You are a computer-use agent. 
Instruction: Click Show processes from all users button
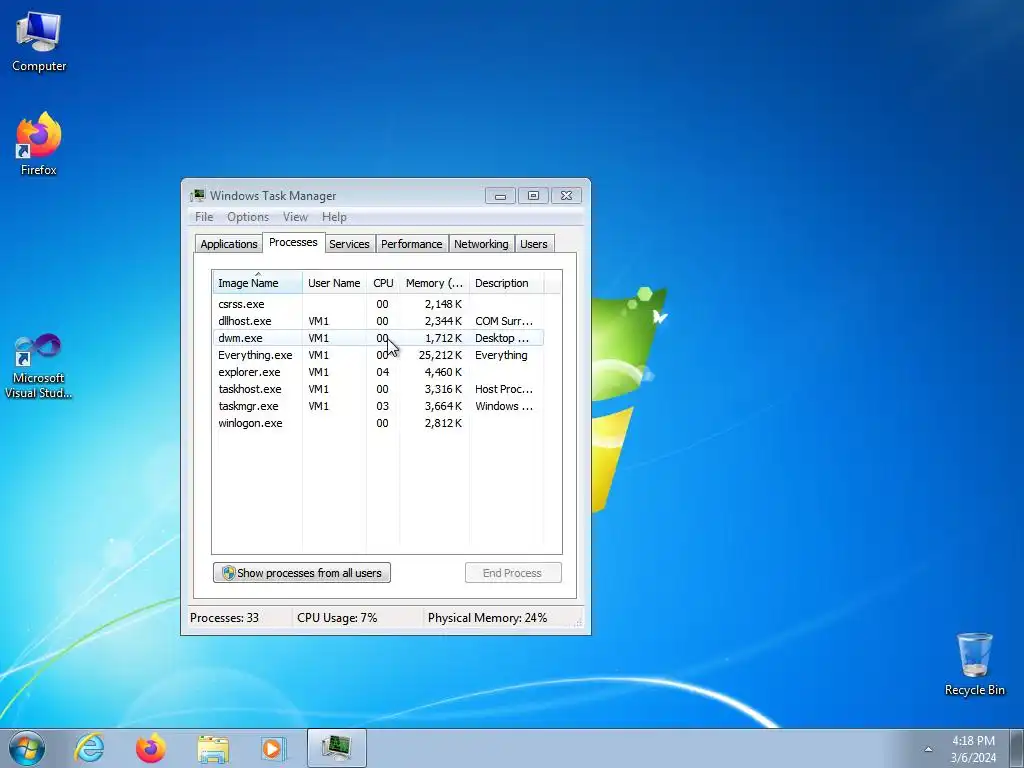302,573
